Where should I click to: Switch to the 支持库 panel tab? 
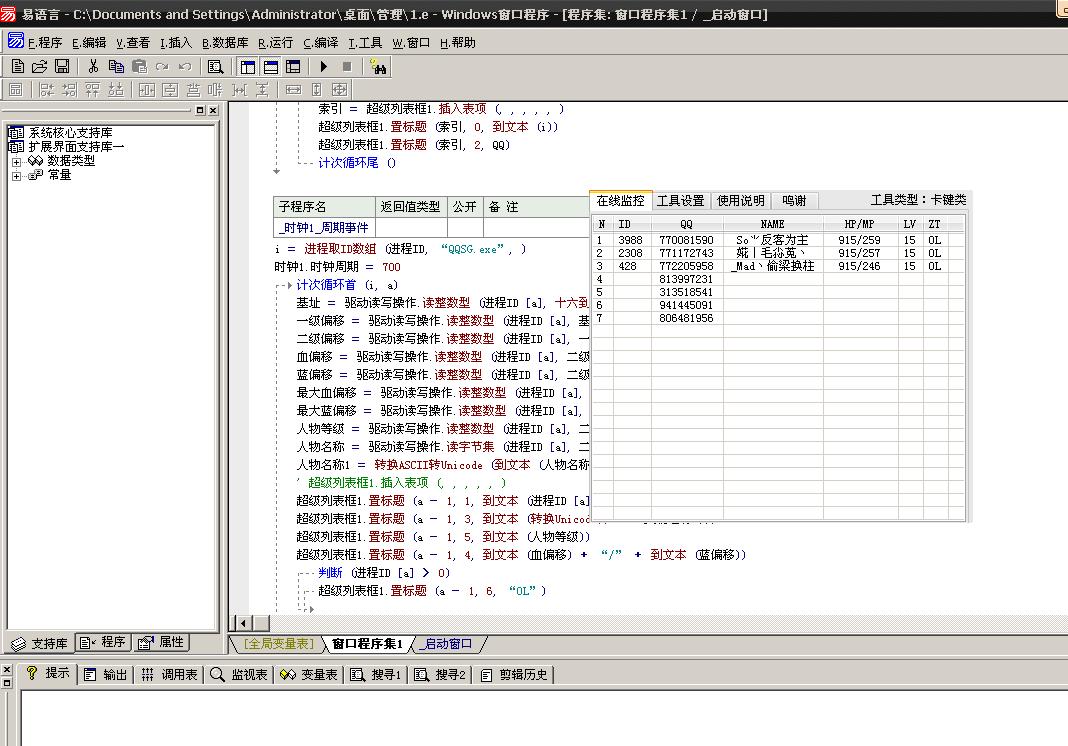tap(41, 643)
